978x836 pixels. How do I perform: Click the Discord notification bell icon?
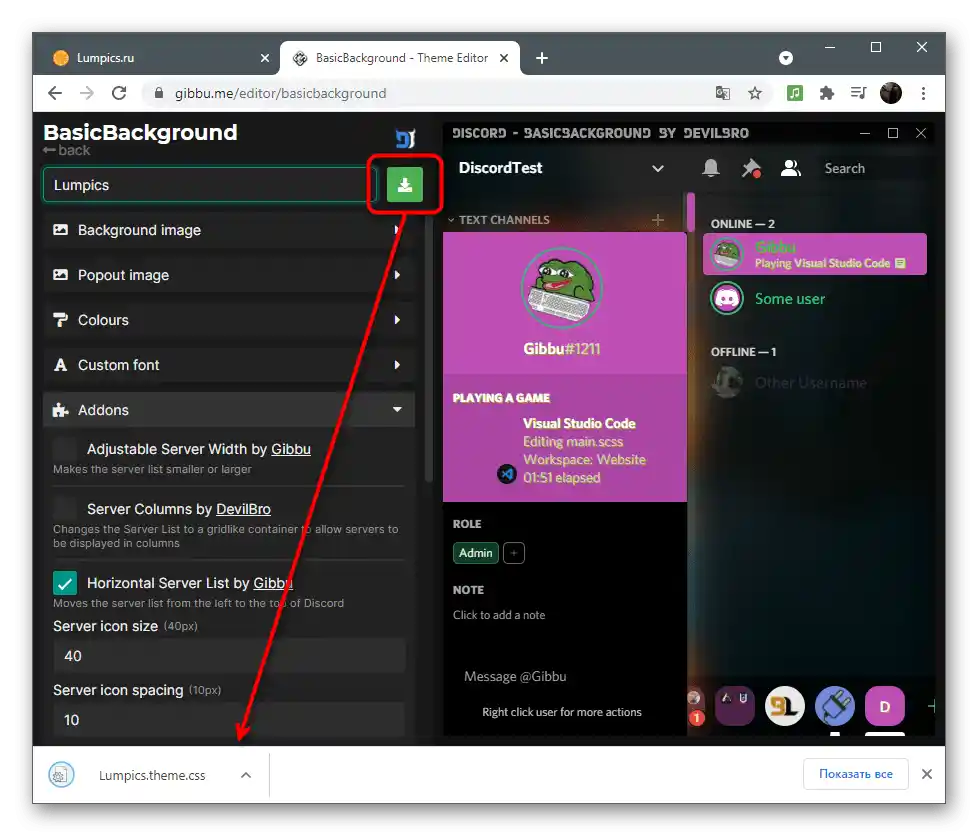[710, 168]
